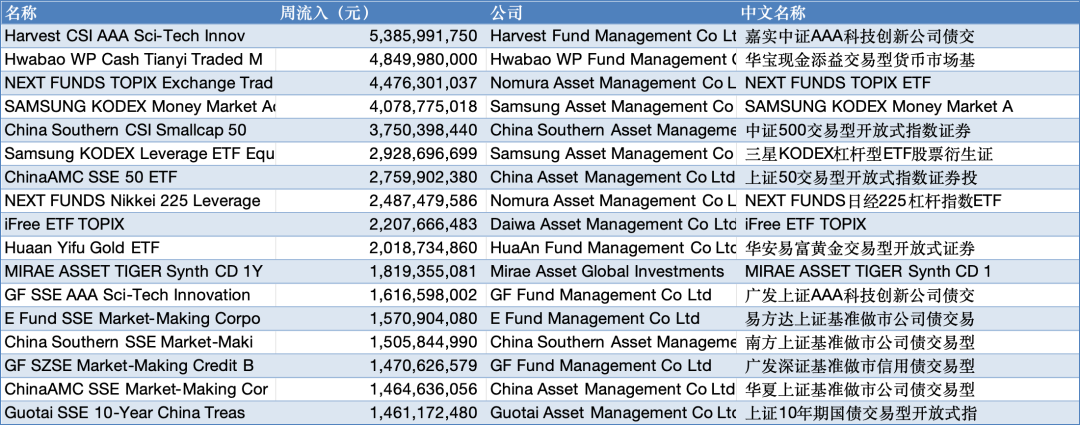
Task: Click the Harvest CSI AAA Sci-Tech Innov cell
Action: pyautogui.click(x=138, y=36)
